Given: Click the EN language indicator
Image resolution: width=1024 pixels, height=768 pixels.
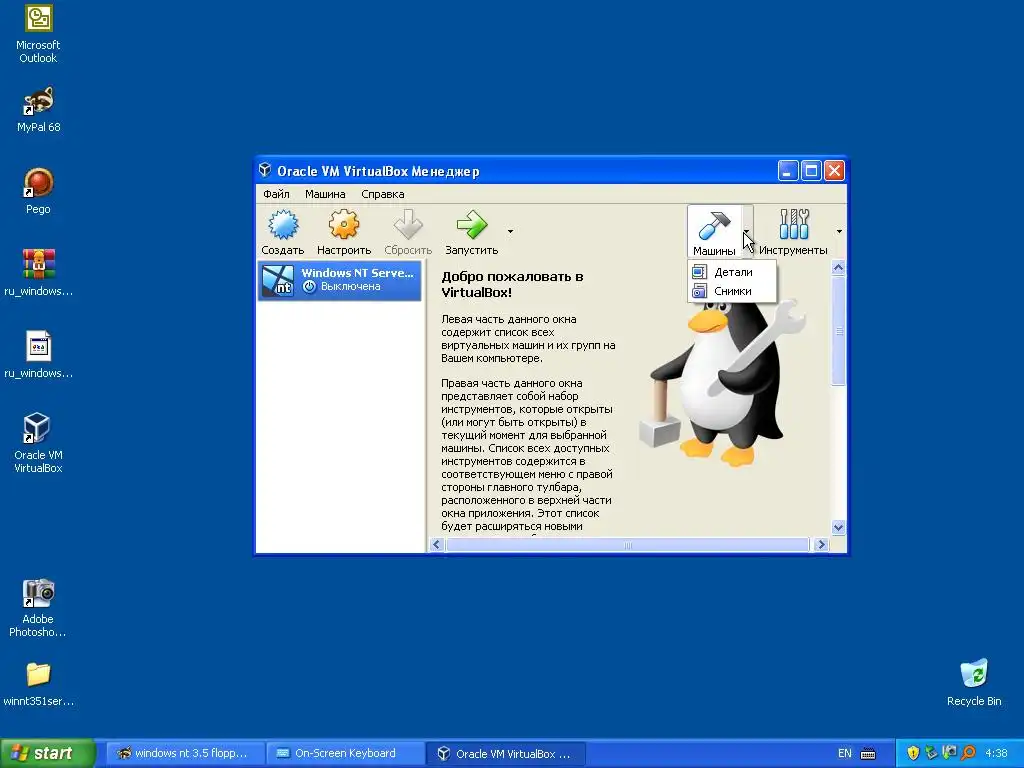Looking at the screenshot, I should 844,753.
